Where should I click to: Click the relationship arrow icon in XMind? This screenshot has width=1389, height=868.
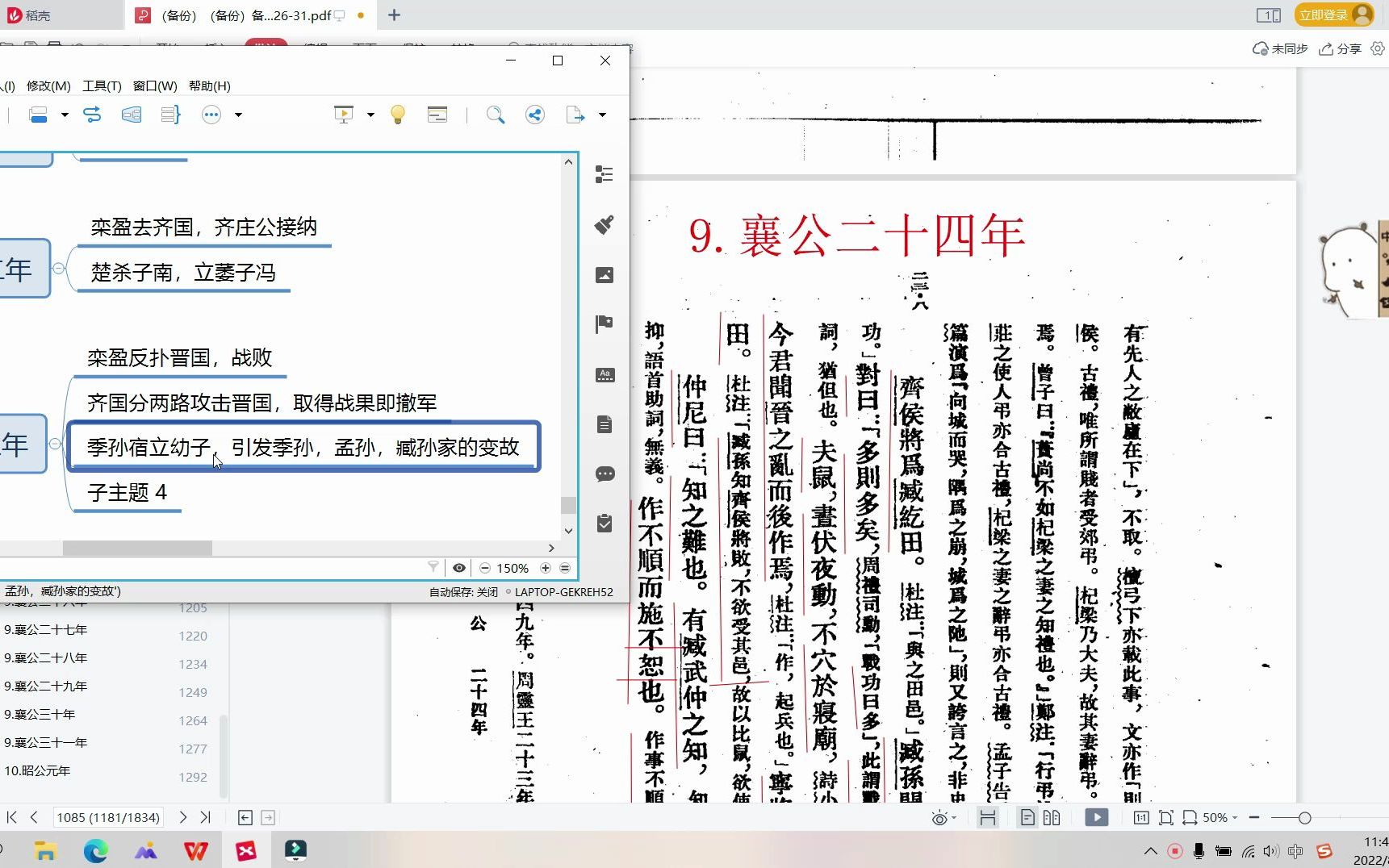92,115
